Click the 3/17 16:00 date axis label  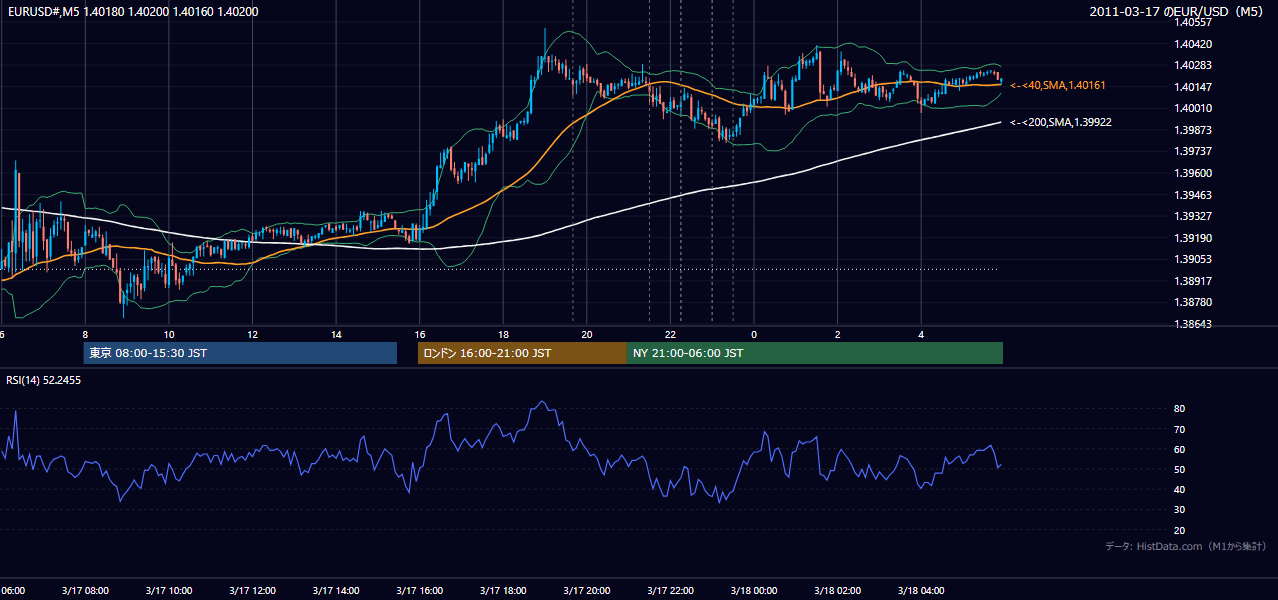coord(419,591)
